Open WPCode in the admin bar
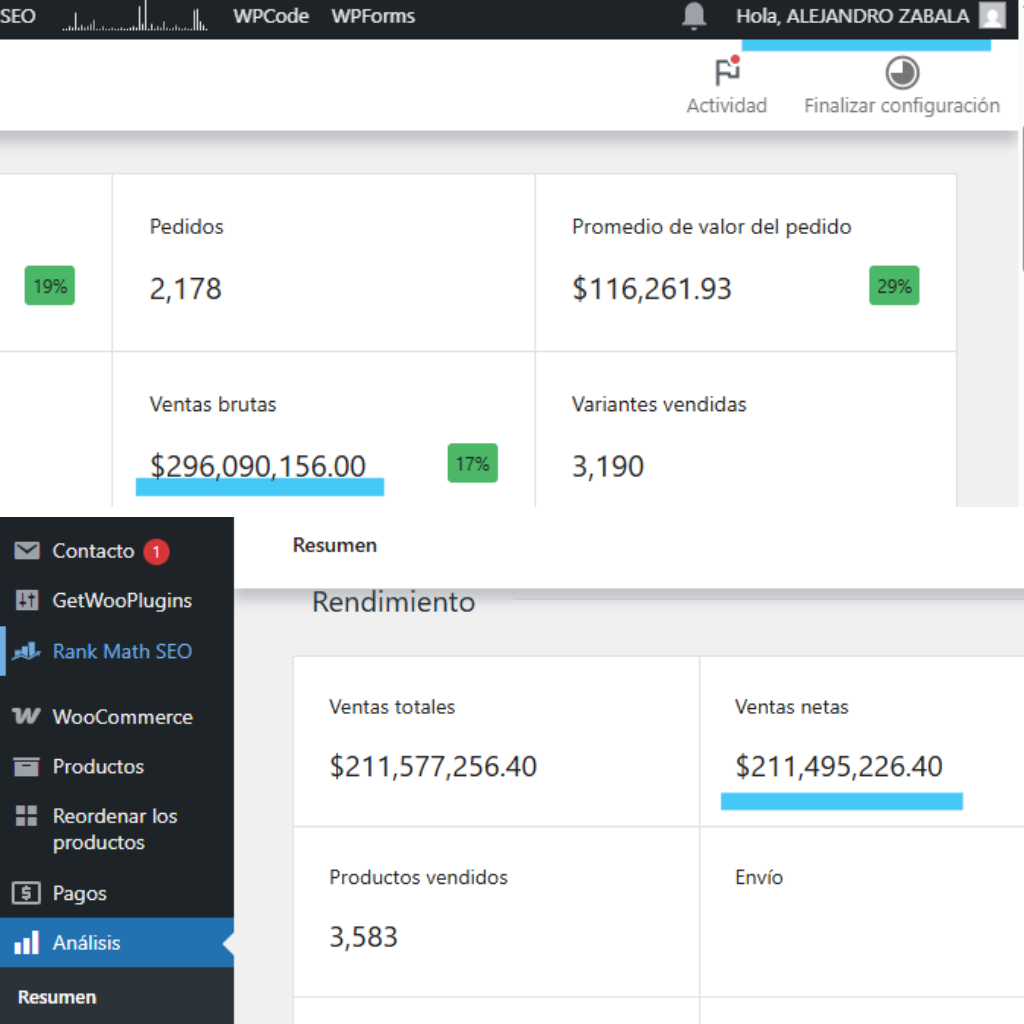Image resolution: width=1024 pixels, height=1024 pixels. pos(270,16)
